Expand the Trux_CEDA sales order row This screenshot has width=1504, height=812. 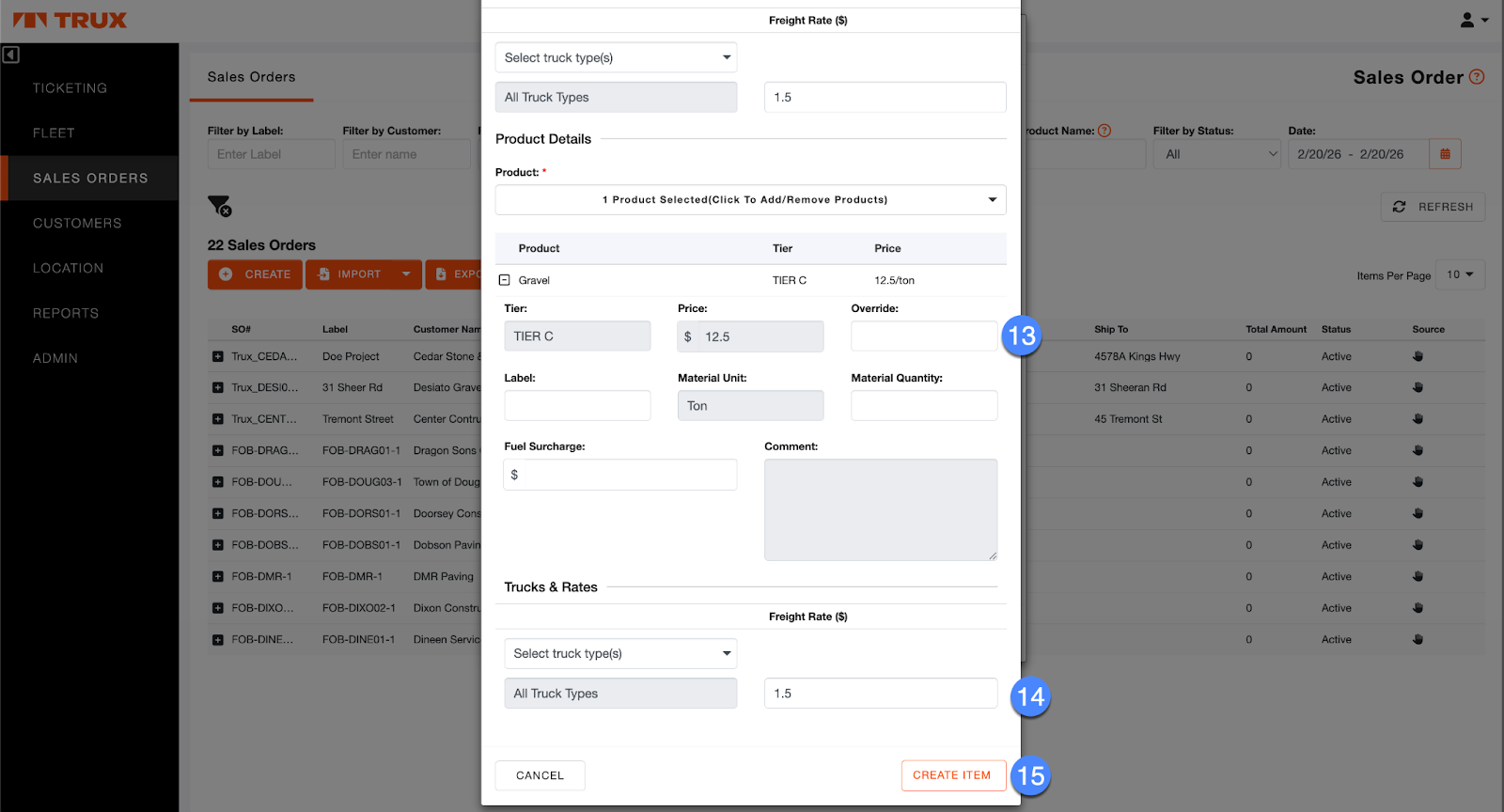coord(218,356)
